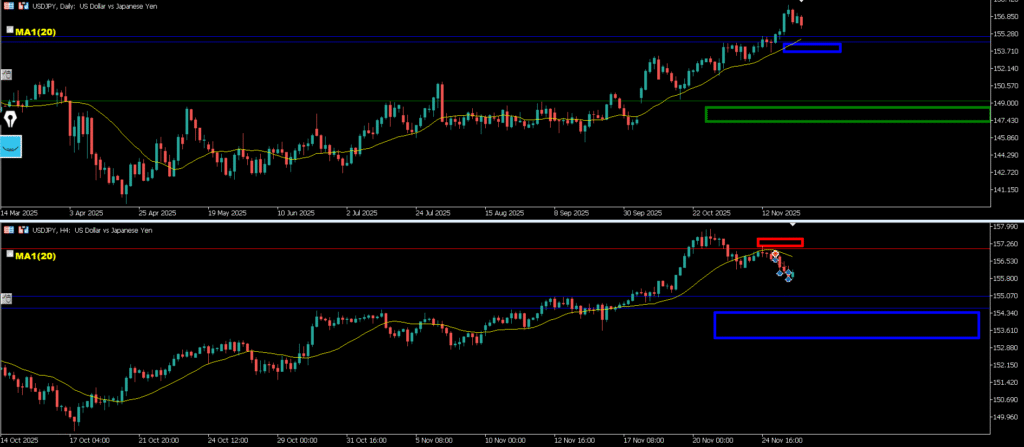Click the small panel icon below MA1(20) in the H4 chart
Image resolution: width=1024 pixels, height=447 pixels.
tap(7, 298)
